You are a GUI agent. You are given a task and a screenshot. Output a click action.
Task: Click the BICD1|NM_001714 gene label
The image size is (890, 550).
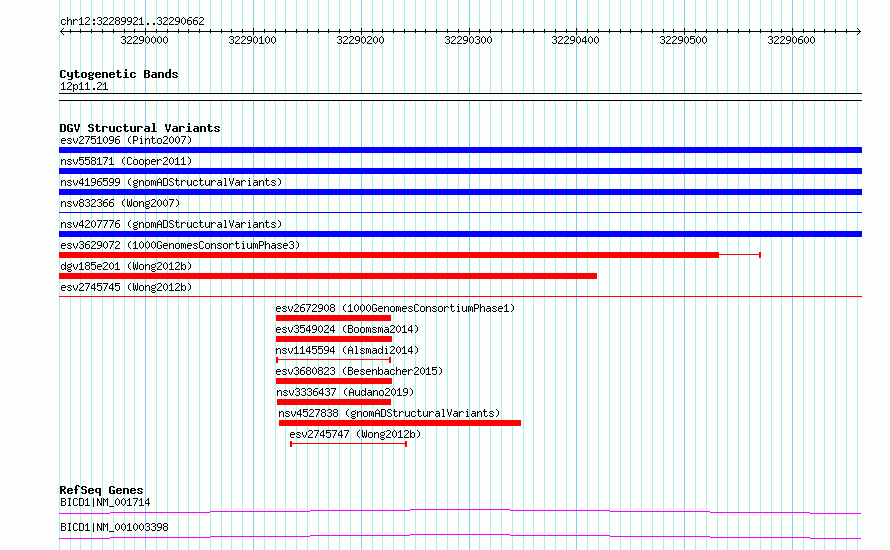(105, 502)
